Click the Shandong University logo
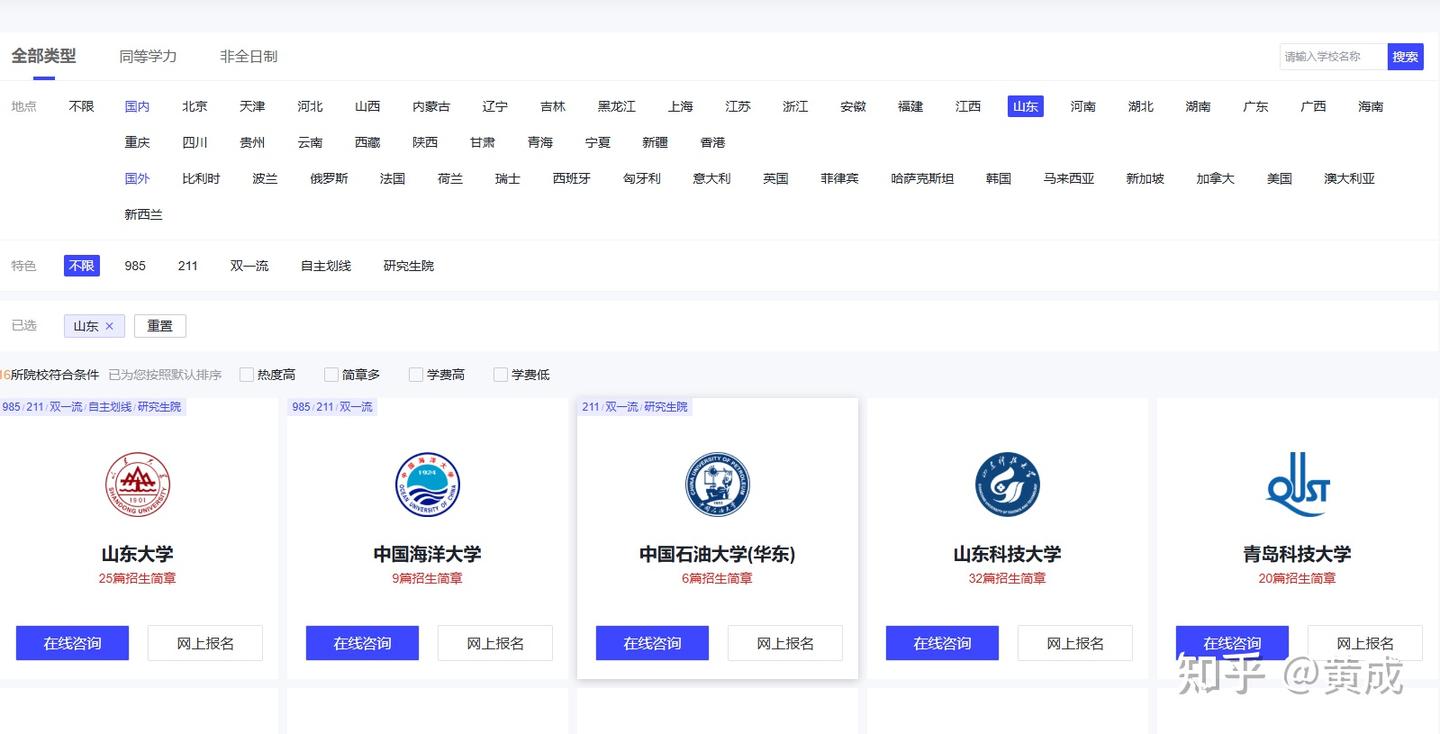The height and width of the screenshot is (734, 1440). point(138,484)
